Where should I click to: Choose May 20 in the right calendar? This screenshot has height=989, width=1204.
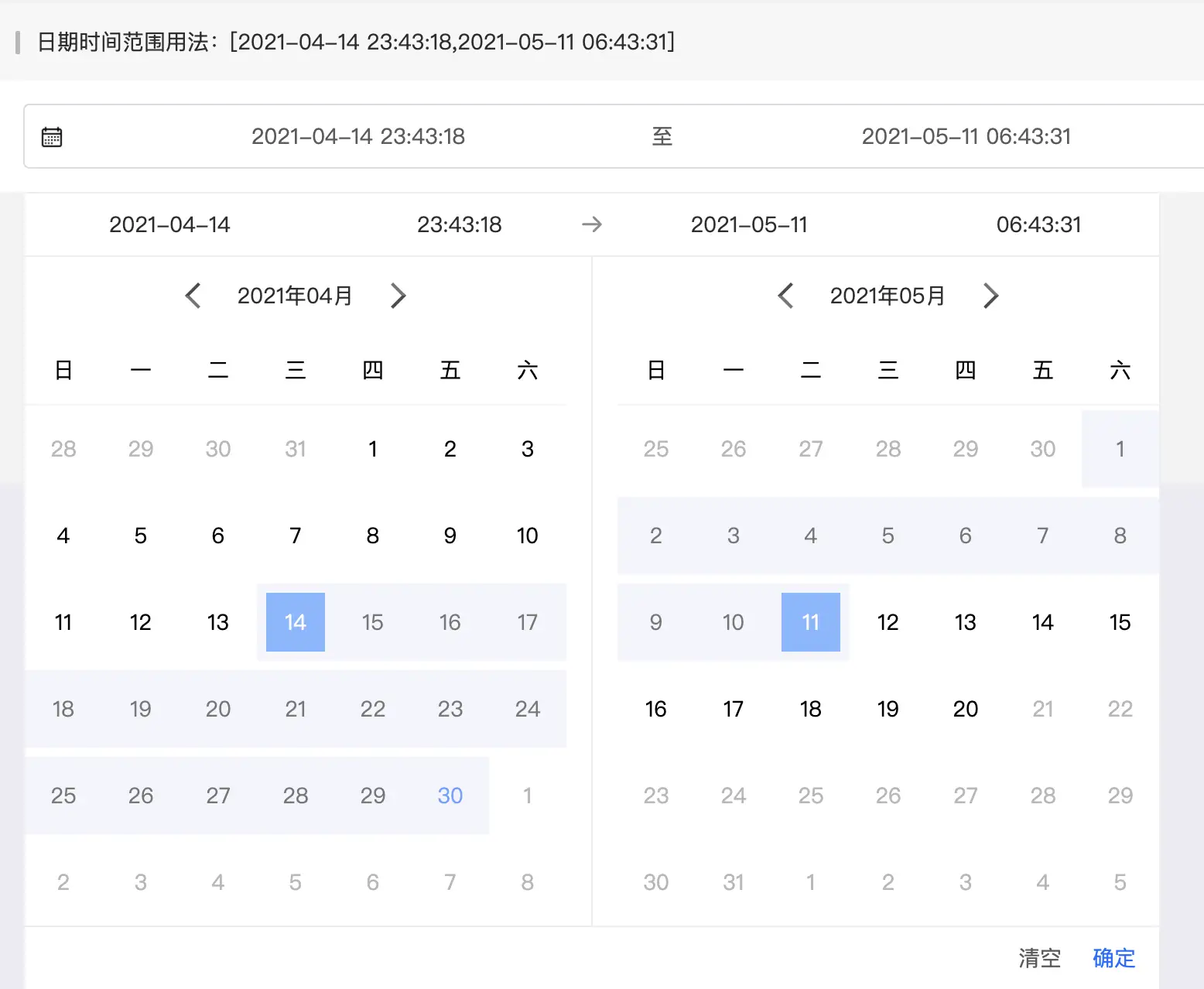[x=965, y=709]
